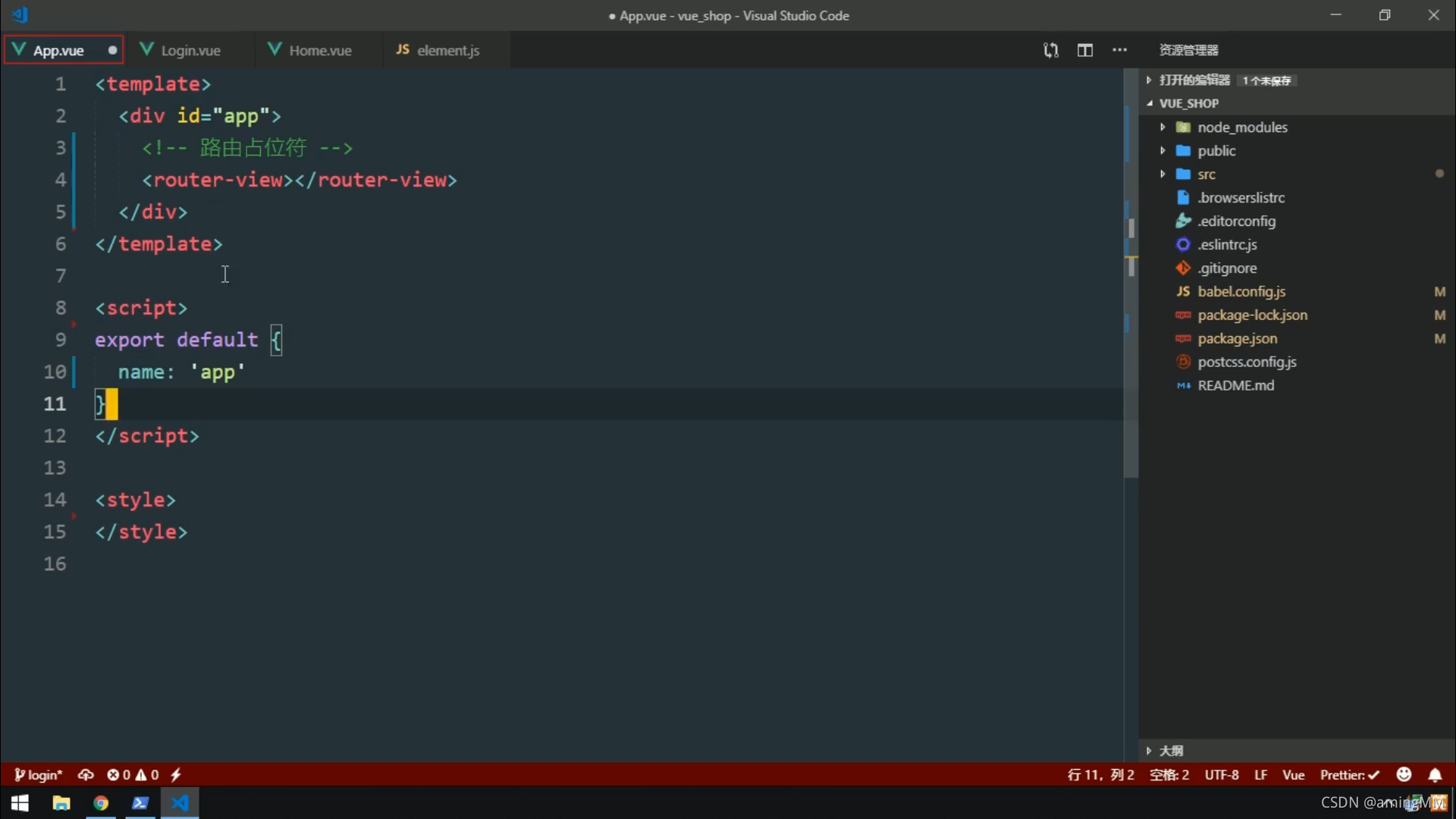Image resolution: width=1456 pixels, height=819 pixels.
Task: Click the babel.config.js JS icon
Action: pyautogui.click(x=1183, y=292)
